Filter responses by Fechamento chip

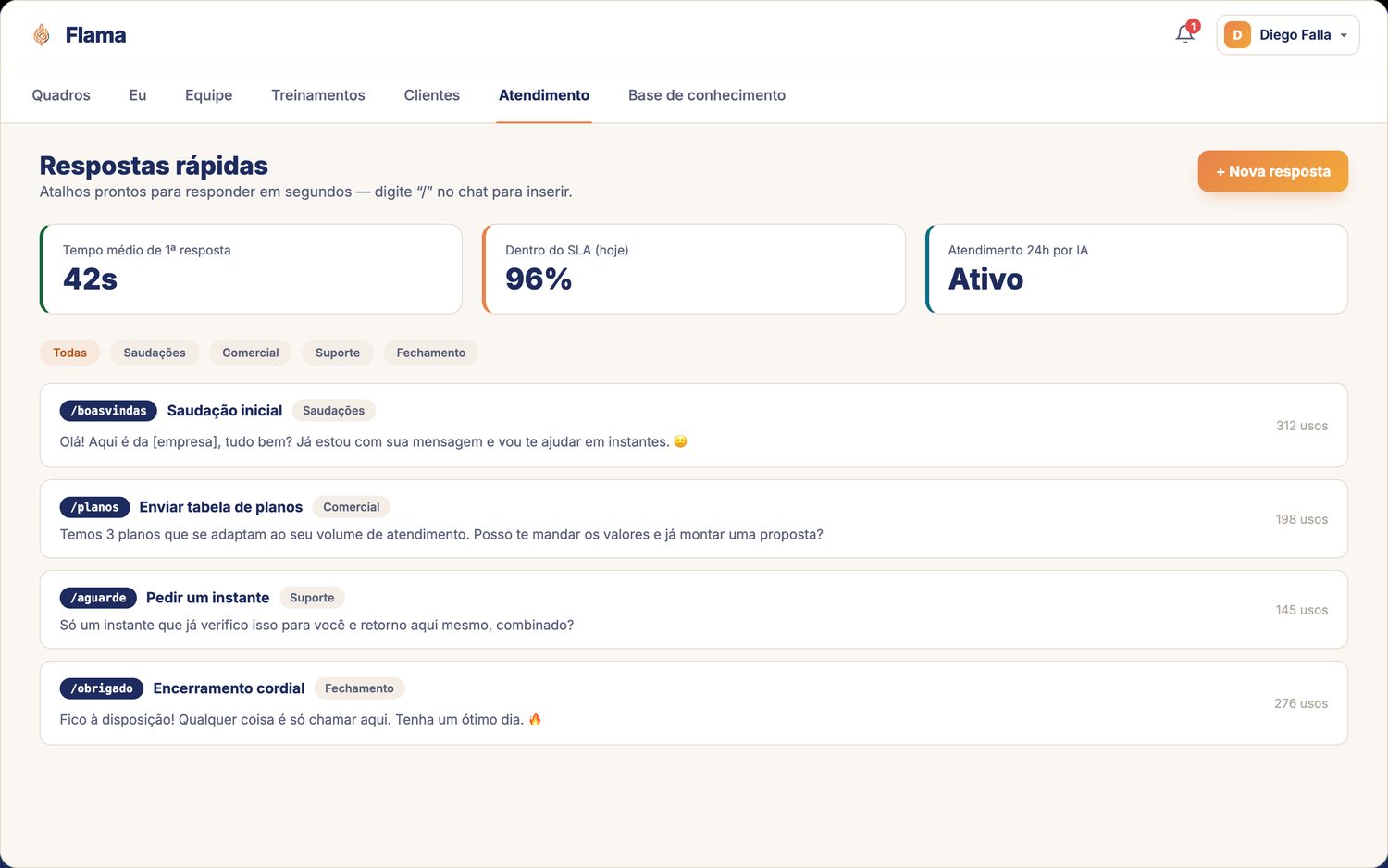431,353
